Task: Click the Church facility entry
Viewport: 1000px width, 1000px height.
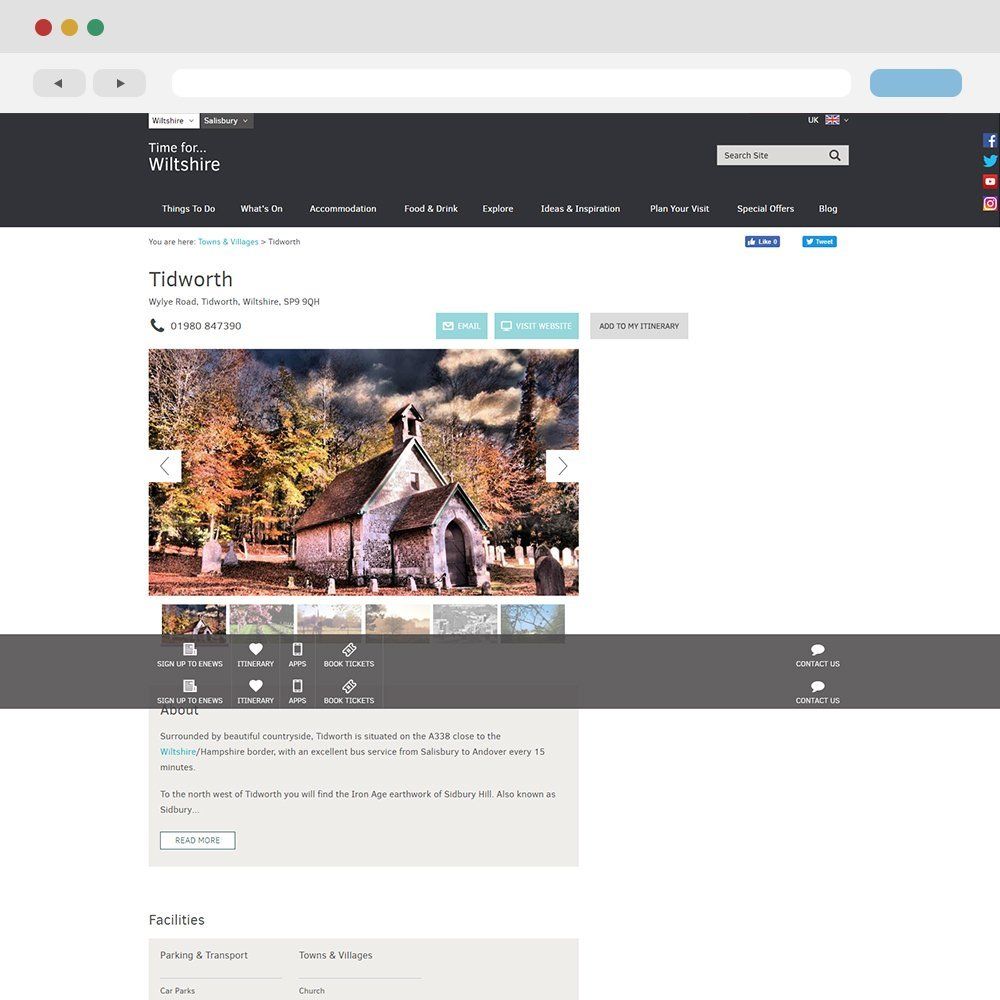Action: click(311, 990)
